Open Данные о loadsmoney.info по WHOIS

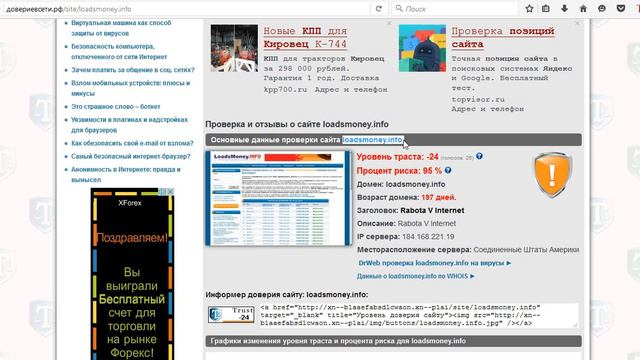tap(416, 276)
